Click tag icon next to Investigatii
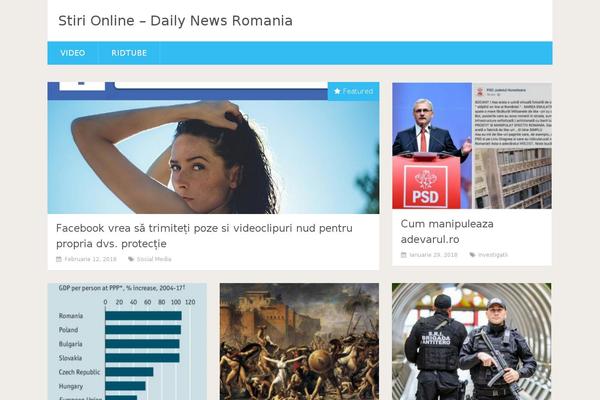The width and height of the screenshot is (600, 400). 473,255
